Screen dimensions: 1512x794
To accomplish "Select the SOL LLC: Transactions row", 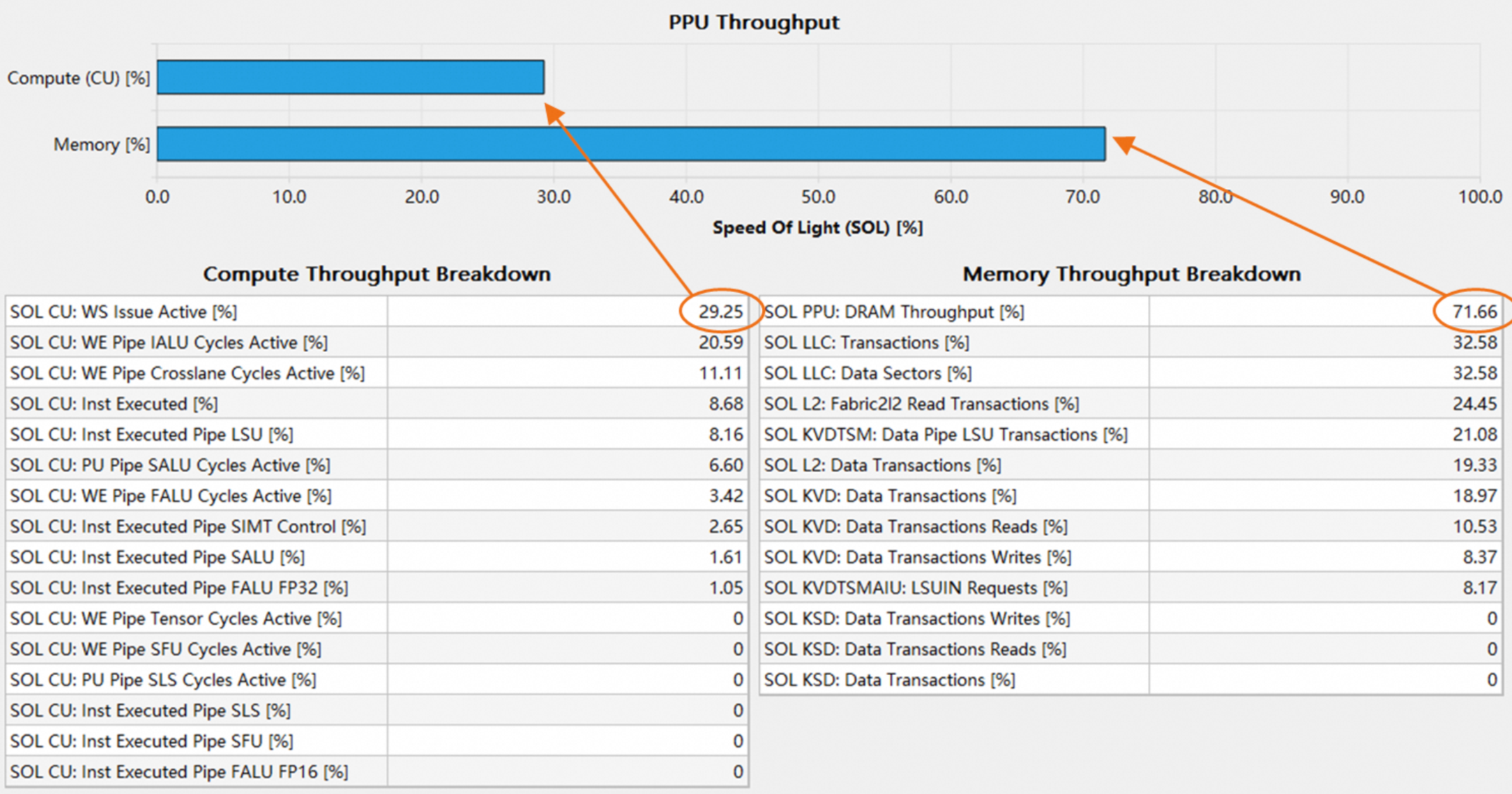I will tap(866, 343).
